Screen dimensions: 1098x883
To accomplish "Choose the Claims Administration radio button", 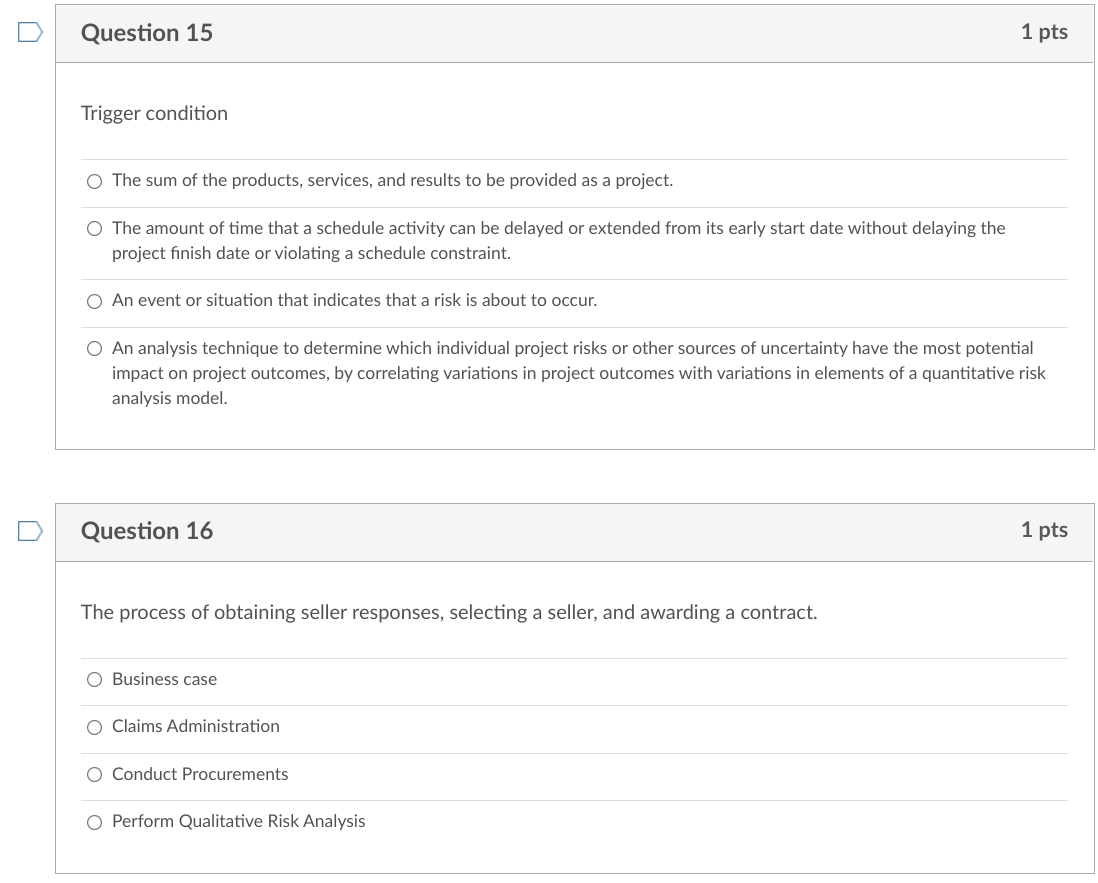I will [94, 727].
